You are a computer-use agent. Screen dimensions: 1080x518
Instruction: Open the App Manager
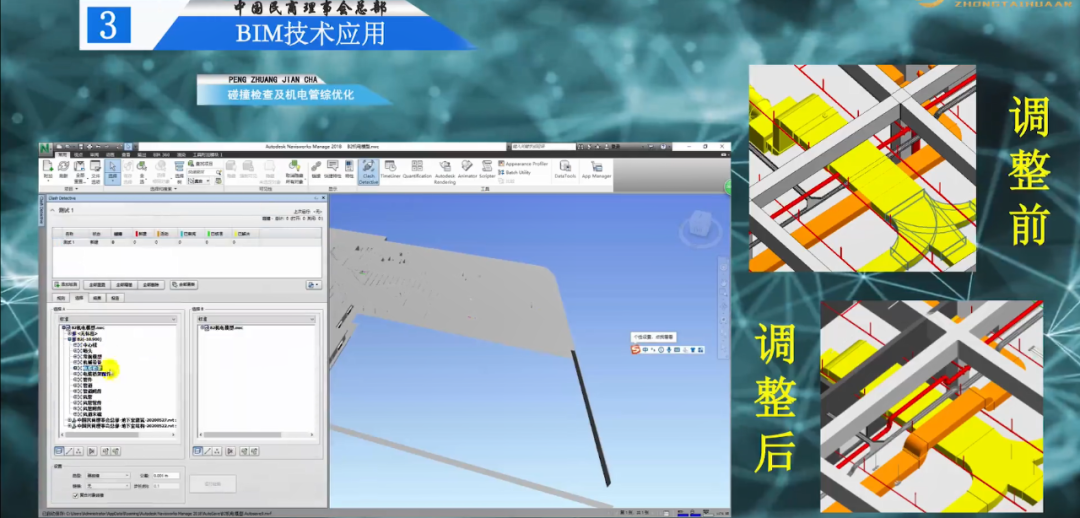pos(596,169)
